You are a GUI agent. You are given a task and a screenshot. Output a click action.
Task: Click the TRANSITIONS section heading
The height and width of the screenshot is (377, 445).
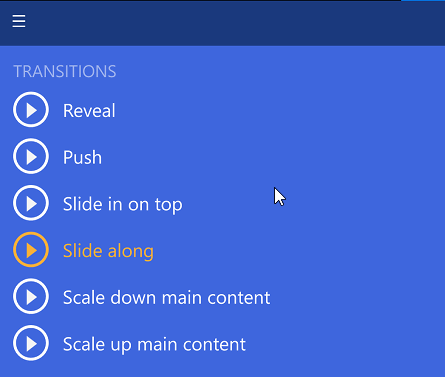65,71
